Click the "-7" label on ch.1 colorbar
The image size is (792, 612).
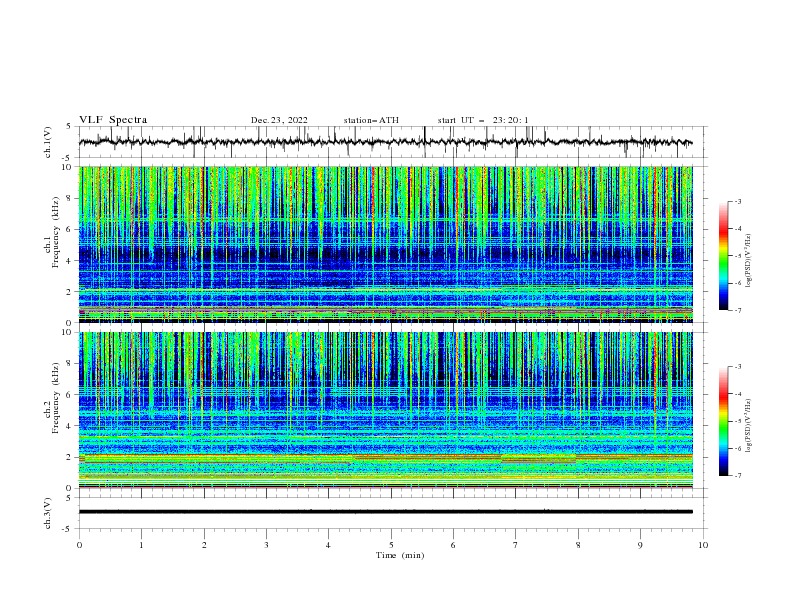pyautogui.click(x=738, y=310)
